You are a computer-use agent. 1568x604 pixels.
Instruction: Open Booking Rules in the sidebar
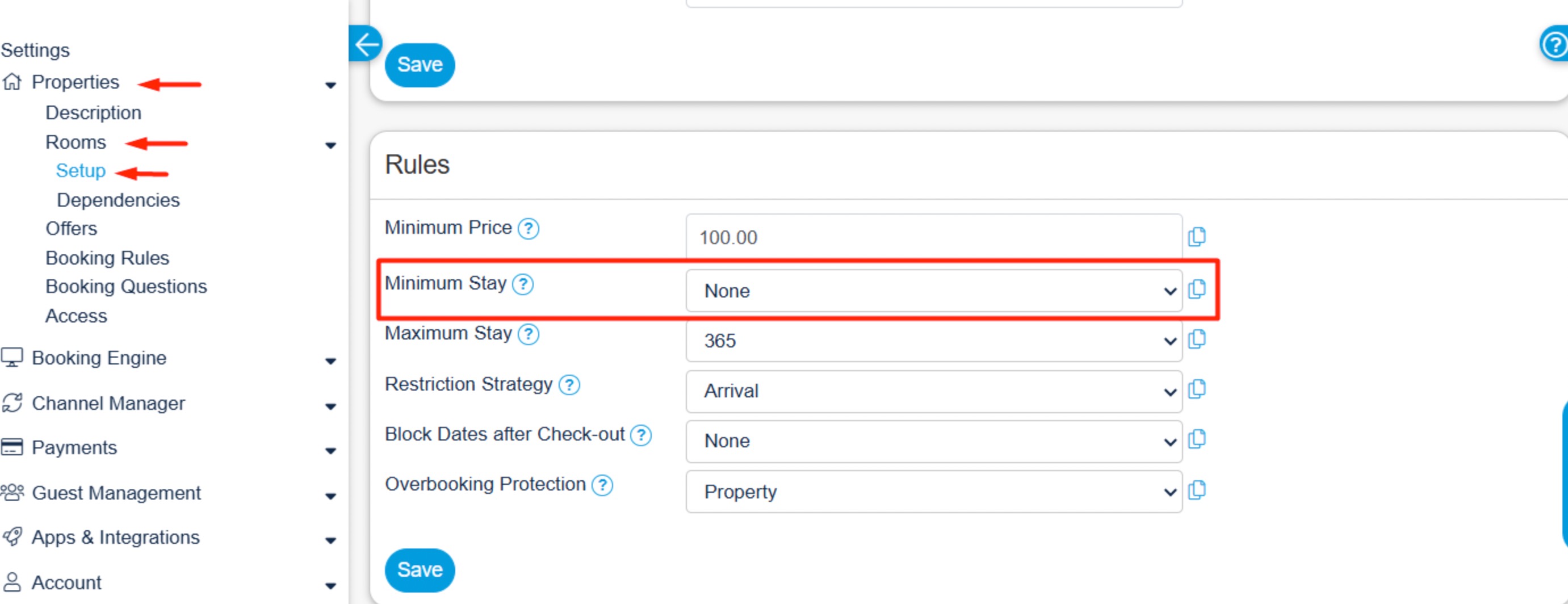pos(107,258)
